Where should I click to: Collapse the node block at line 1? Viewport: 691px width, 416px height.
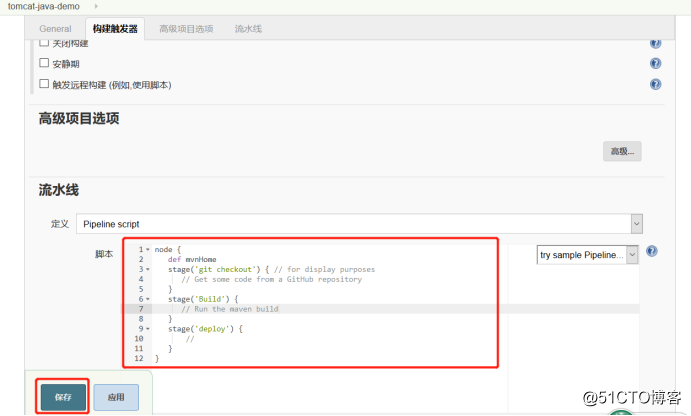(148, 249)
